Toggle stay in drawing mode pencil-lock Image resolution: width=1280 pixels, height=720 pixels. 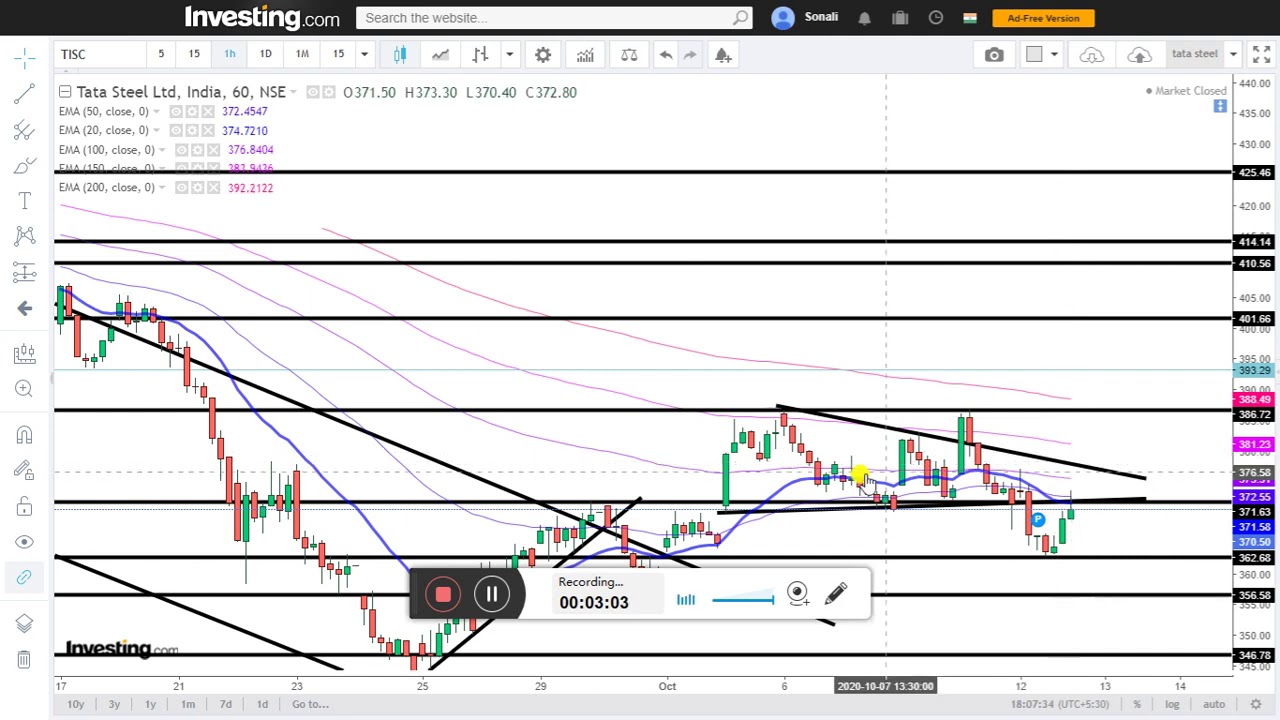(25, 470)
